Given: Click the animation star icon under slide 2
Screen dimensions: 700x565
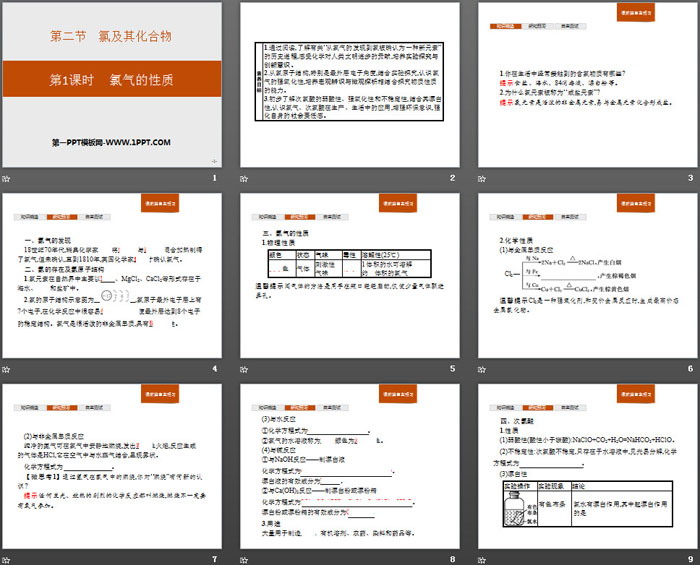Looking at the screenshot, I should point(245,178).
